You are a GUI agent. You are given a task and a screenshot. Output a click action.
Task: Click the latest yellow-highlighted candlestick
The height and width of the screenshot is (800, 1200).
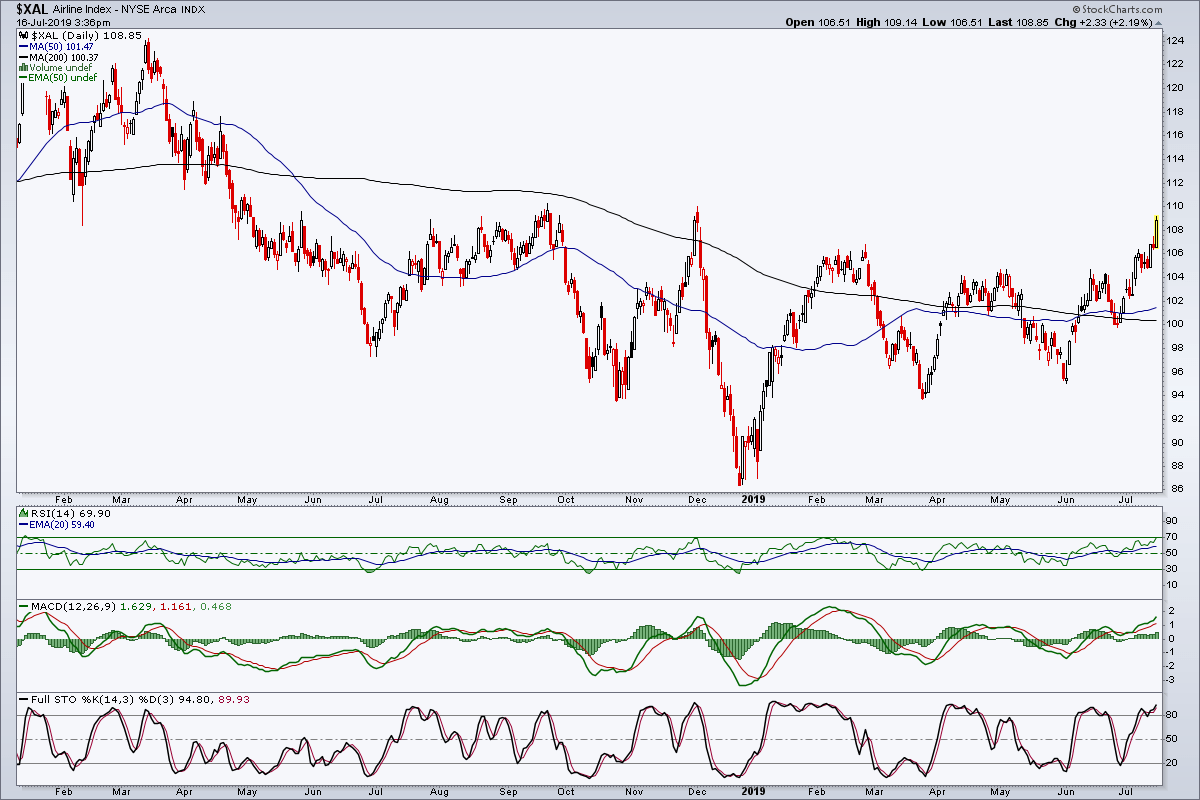pos(1156,232)
